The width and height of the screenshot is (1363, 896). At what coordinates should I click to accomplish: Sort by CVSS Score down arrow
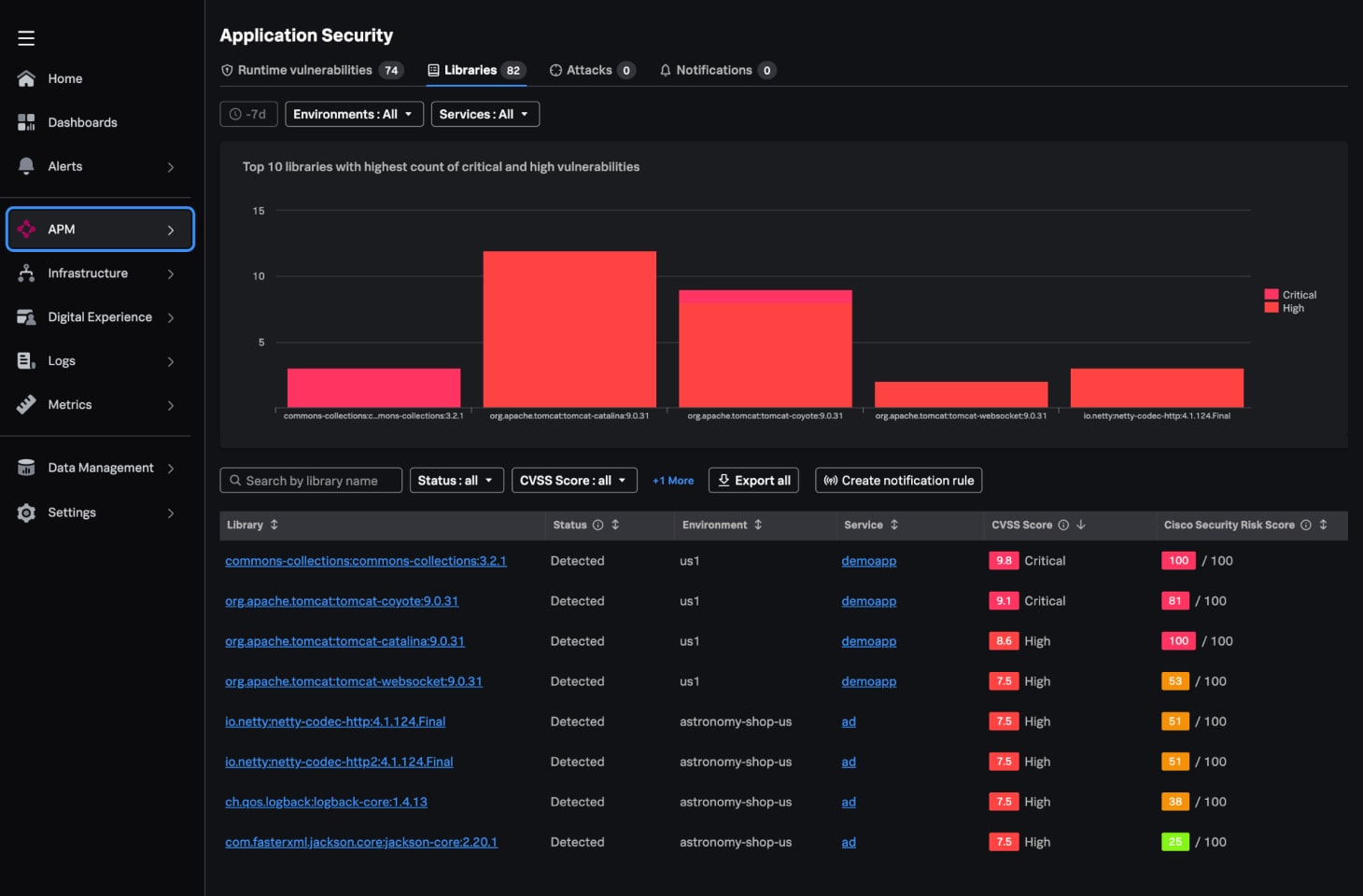click(1081, 525)
